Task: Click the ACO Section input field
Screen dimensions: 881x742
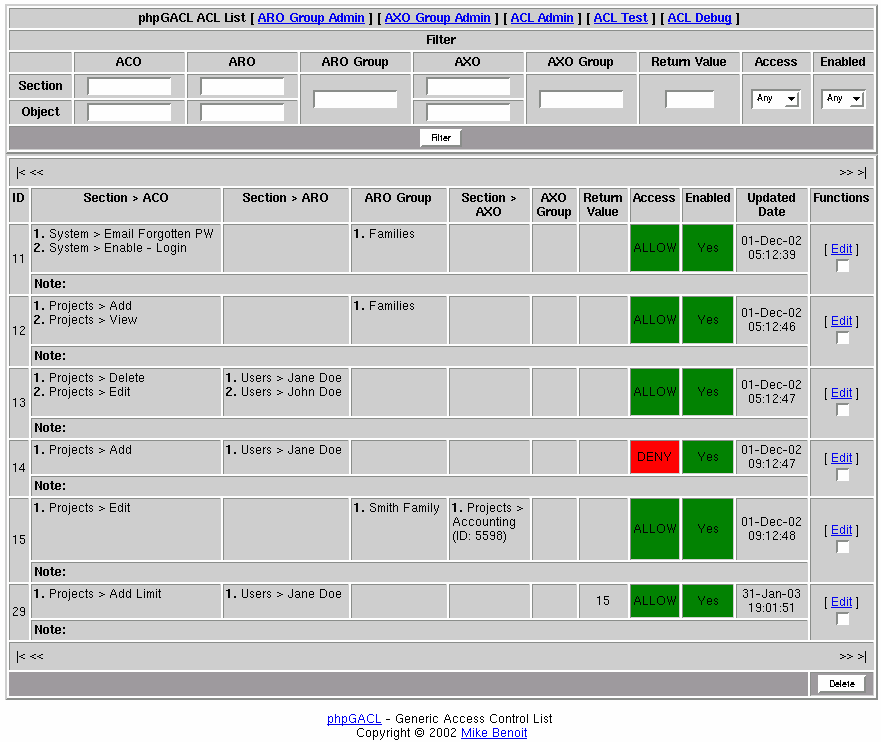Action: [129, 87]
